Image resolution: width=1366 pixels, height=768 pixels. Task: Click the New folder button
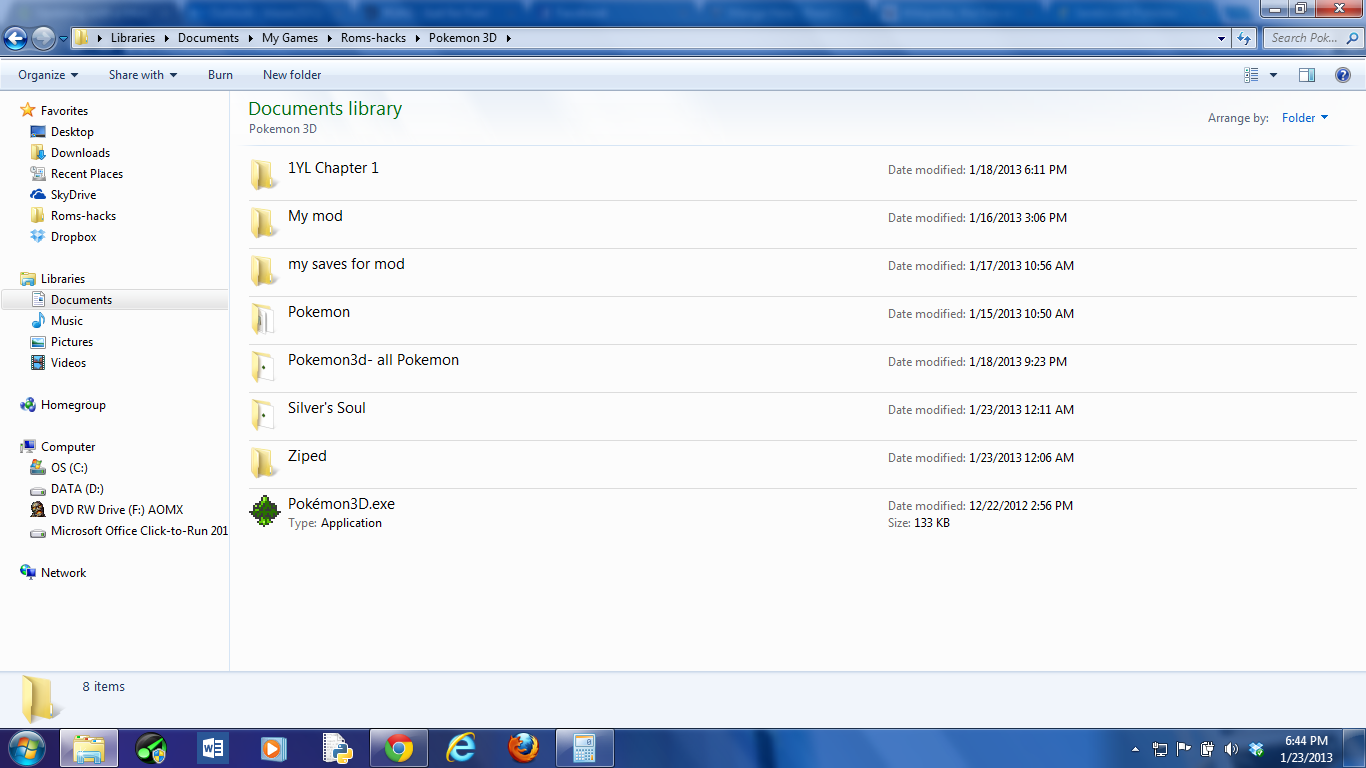pos(292,75)
